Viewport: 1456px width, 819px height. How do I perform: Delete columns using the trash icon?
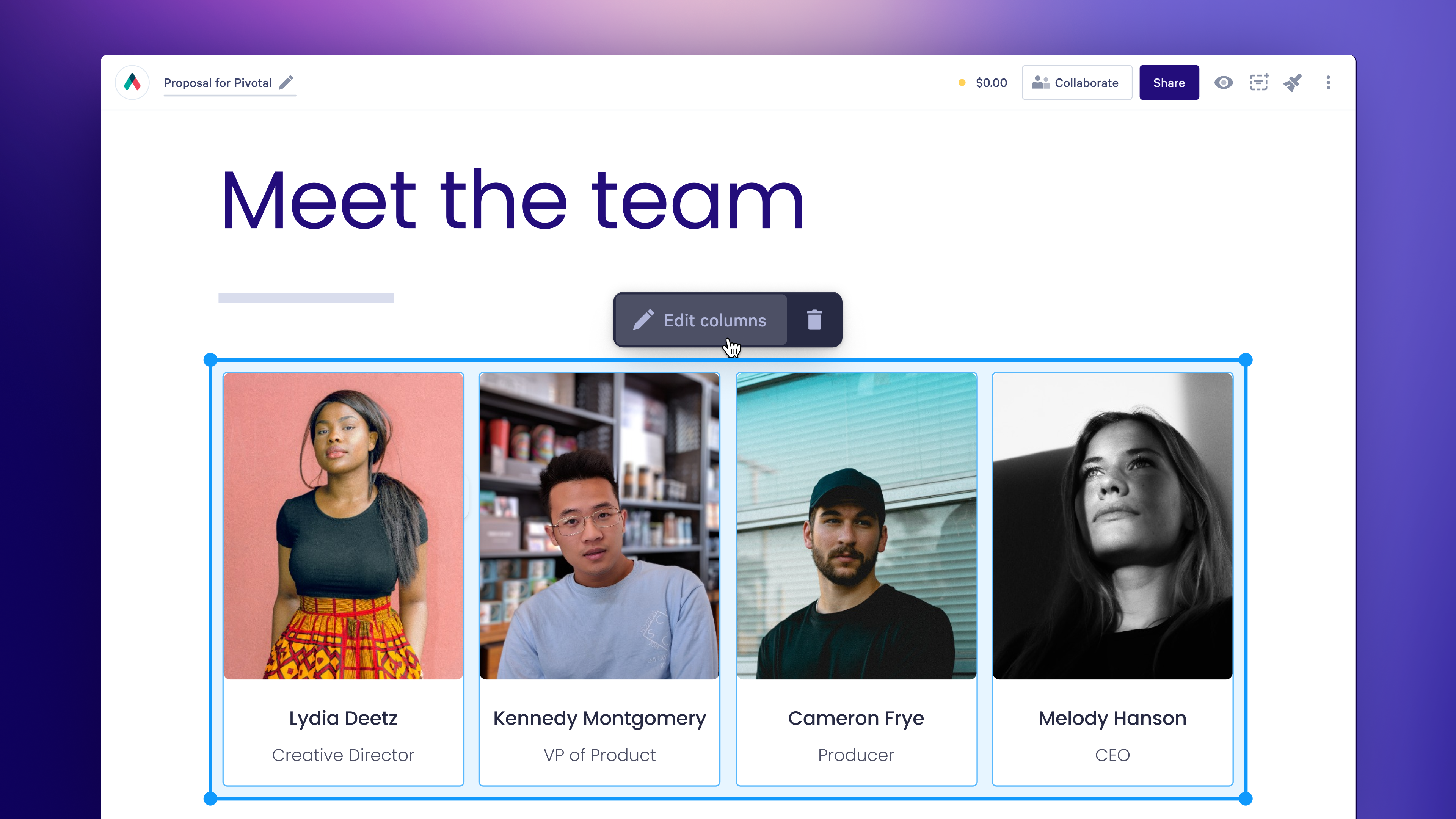tap(814, 320)
